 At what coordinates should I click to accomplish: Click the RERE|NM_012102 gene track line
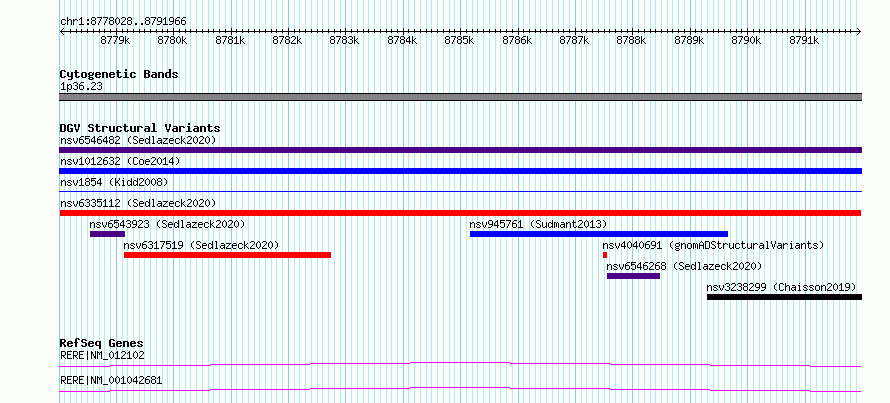pyautogui.click(x=460, y=364)
